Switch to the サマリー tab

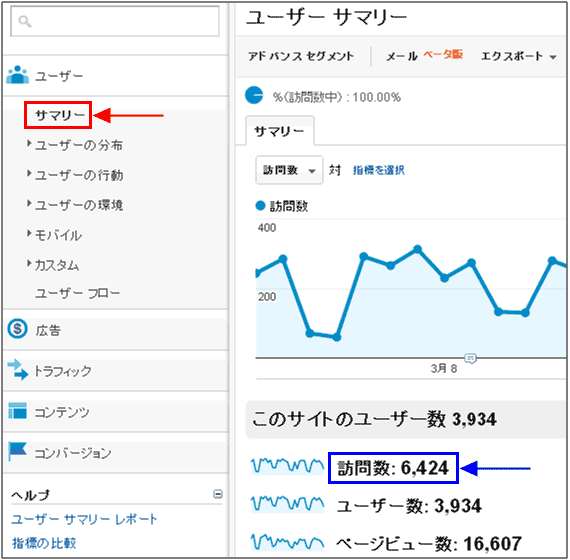click(x=280, y=131)
